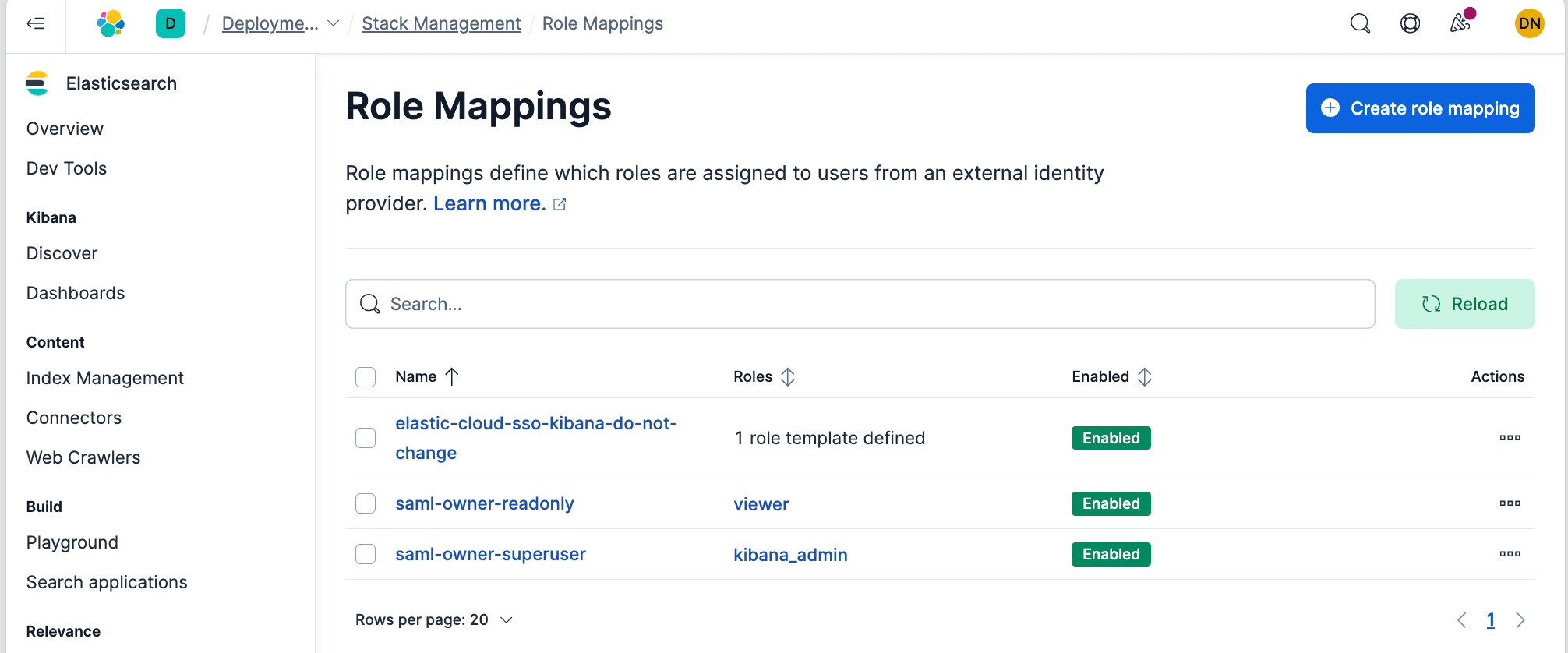Sort by Name using arrow icon

coord(452,377)
